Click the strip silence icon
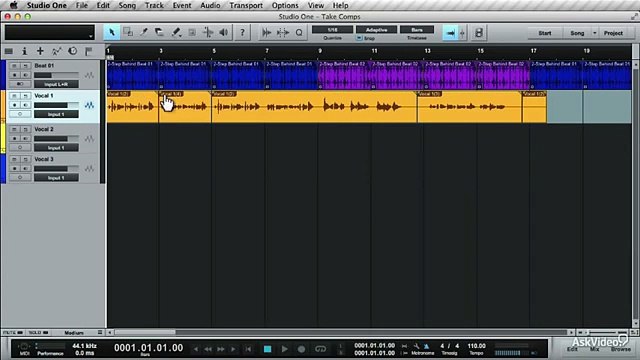 click(267, 33)
